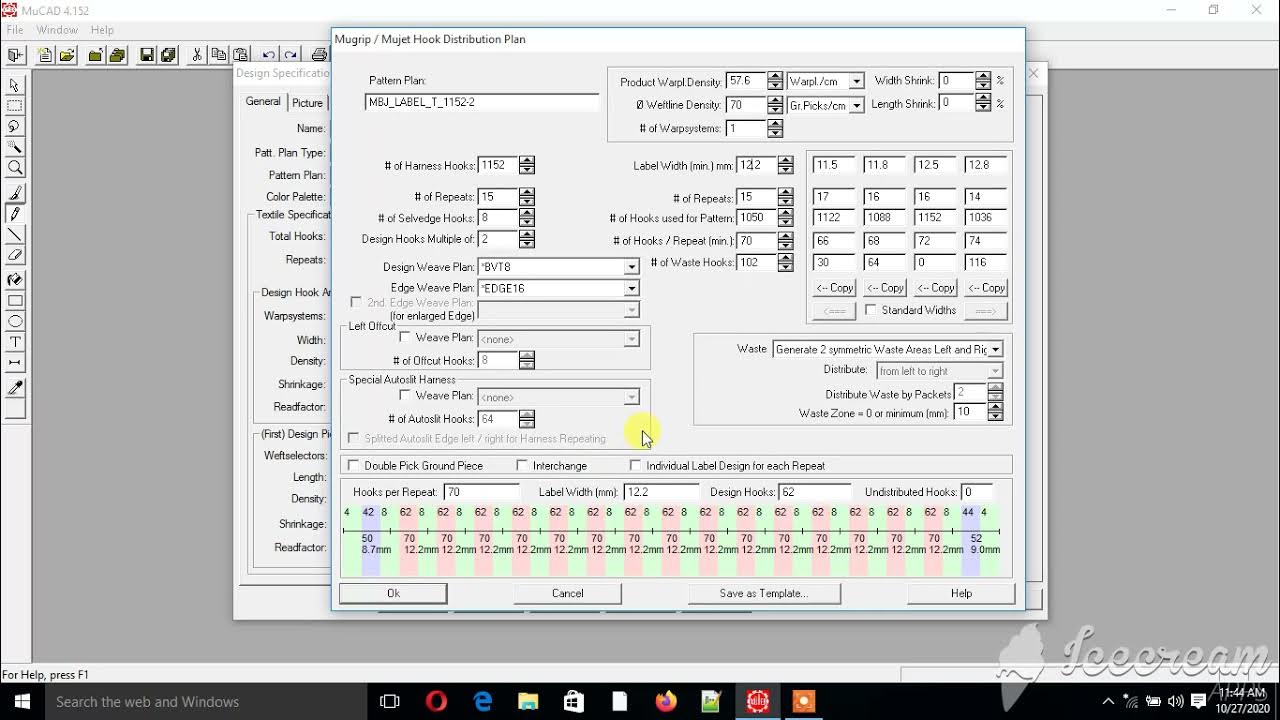Select the measure distance tool
Viewport: 1280px width, 720px height.
(x=15, y=363)
